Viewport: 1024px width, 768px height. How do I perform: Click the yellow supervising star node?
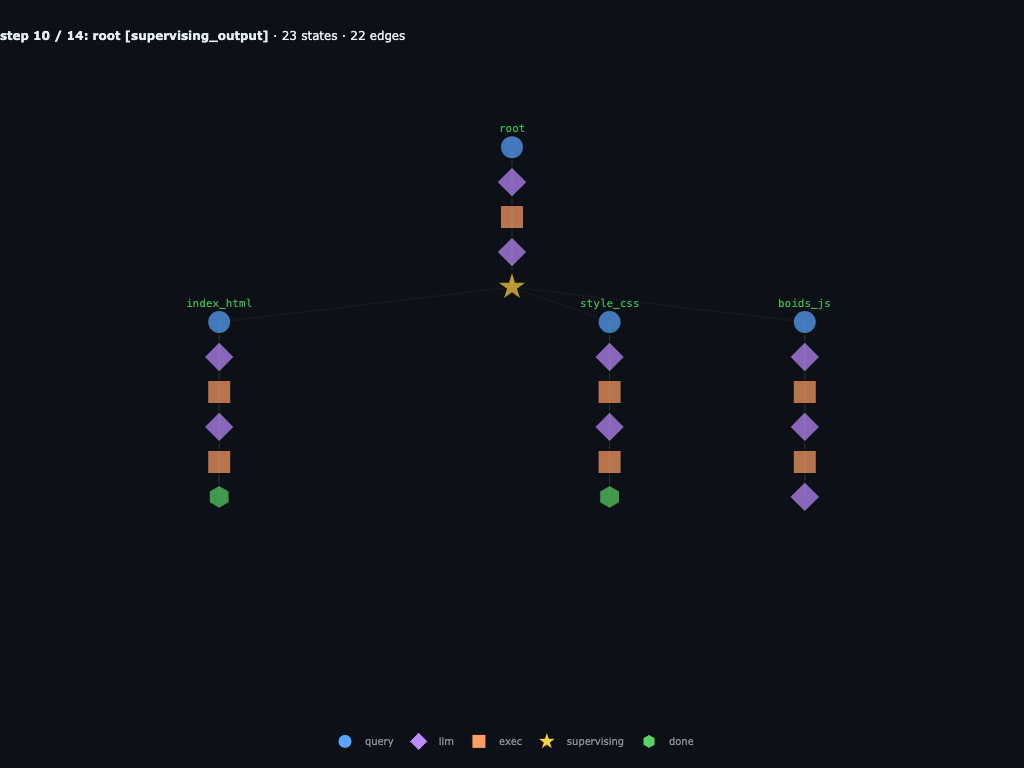pos(512,287)
